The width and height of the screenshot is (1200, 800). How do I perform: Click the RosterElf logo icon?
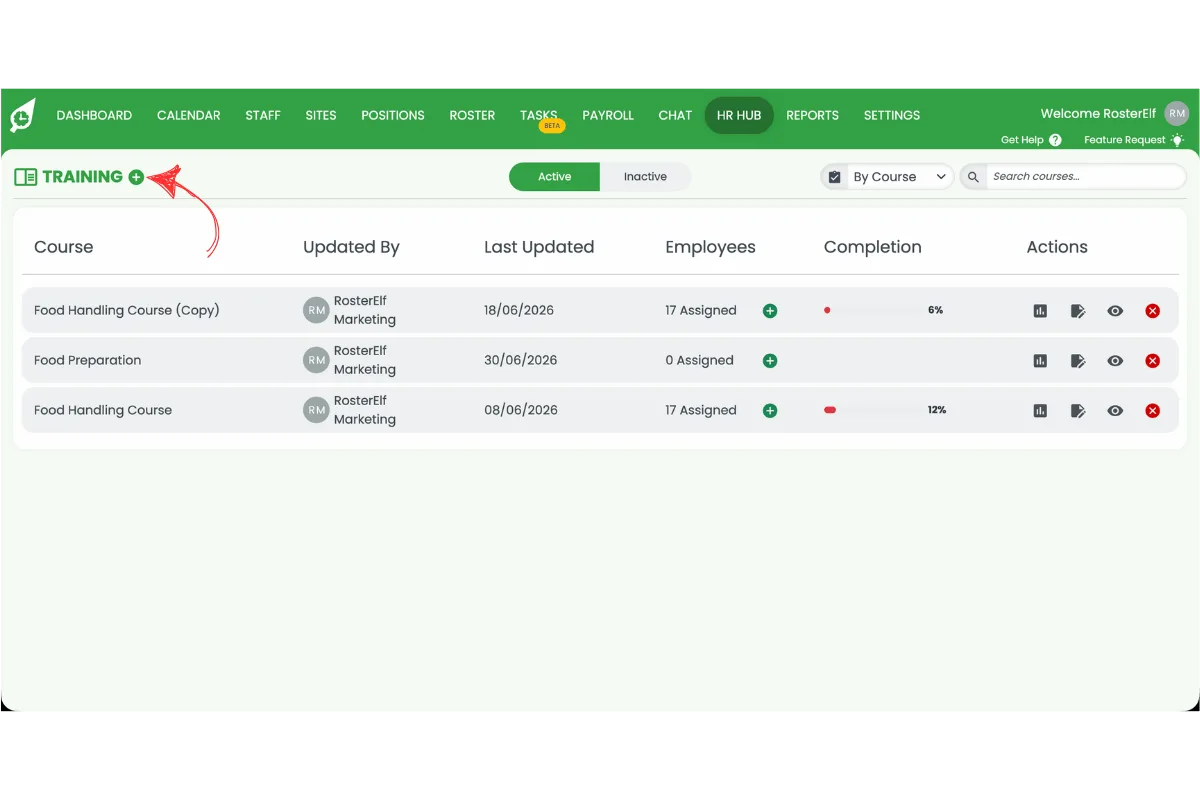coord(23,115)
